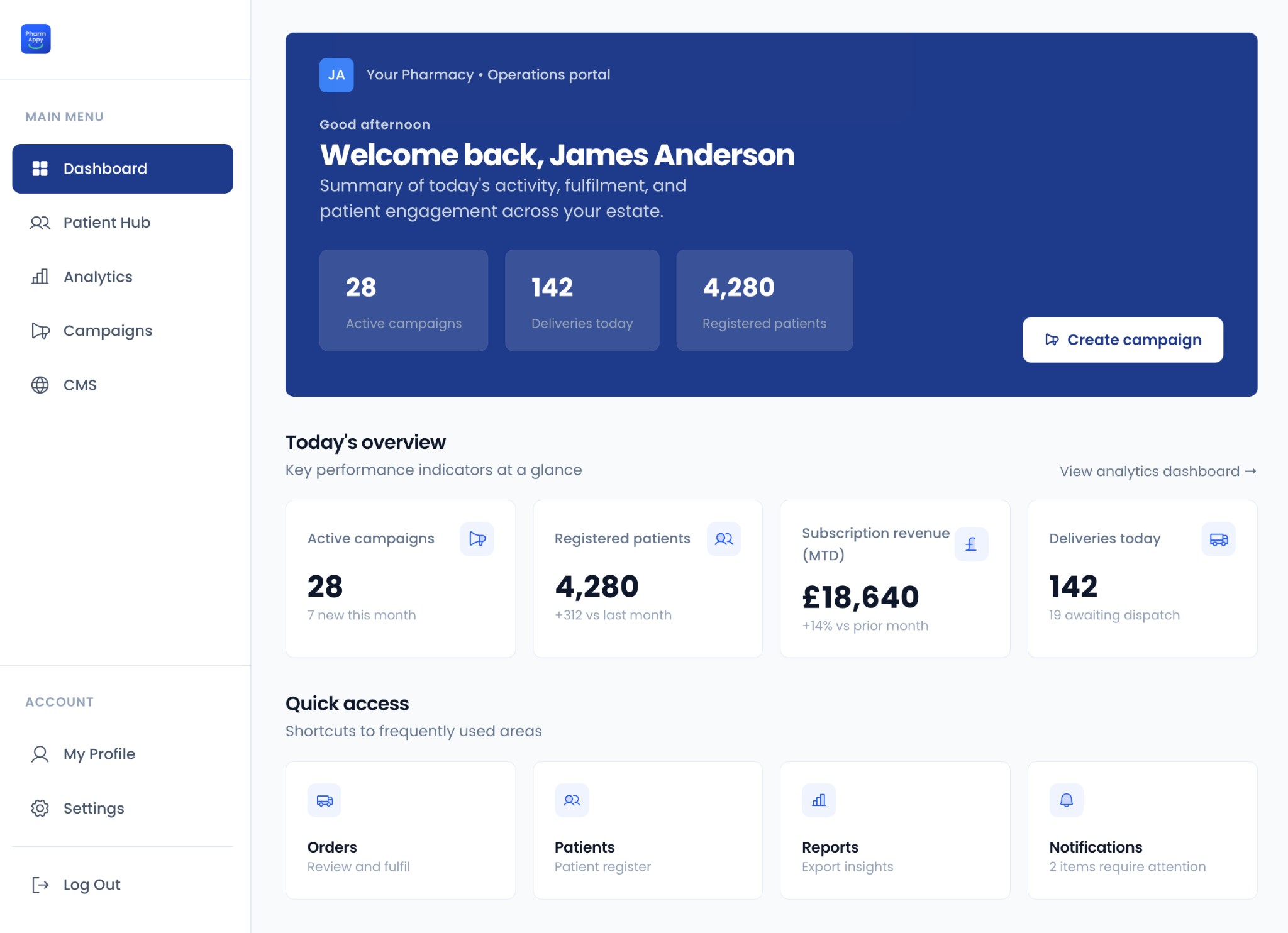1288x933 pixels.
Task: Click the pound sterling icon on Subscription revenue card
Action: click(x=971, y=544)
